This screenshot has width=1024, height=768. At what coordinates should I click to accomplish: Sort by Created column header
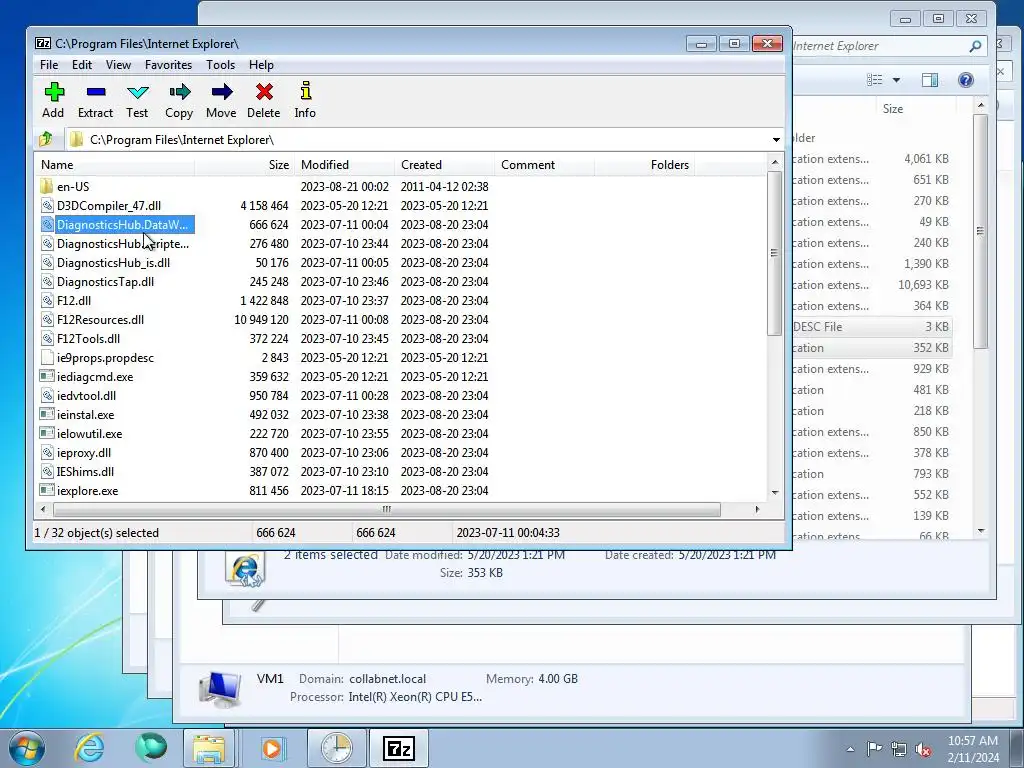pyautogui.click(x=444, y=165)
